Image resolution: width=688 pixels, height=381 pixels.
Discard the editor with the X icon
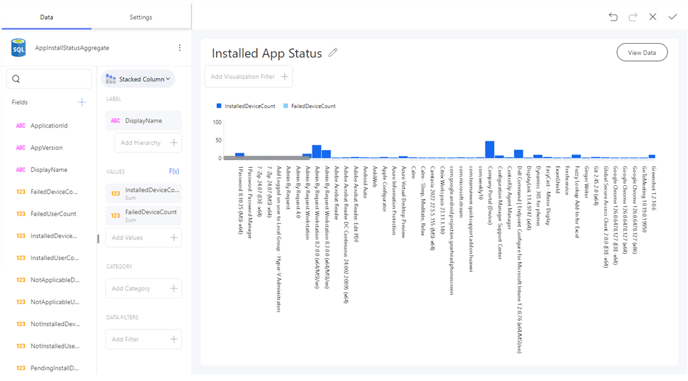tap(653, 17)
